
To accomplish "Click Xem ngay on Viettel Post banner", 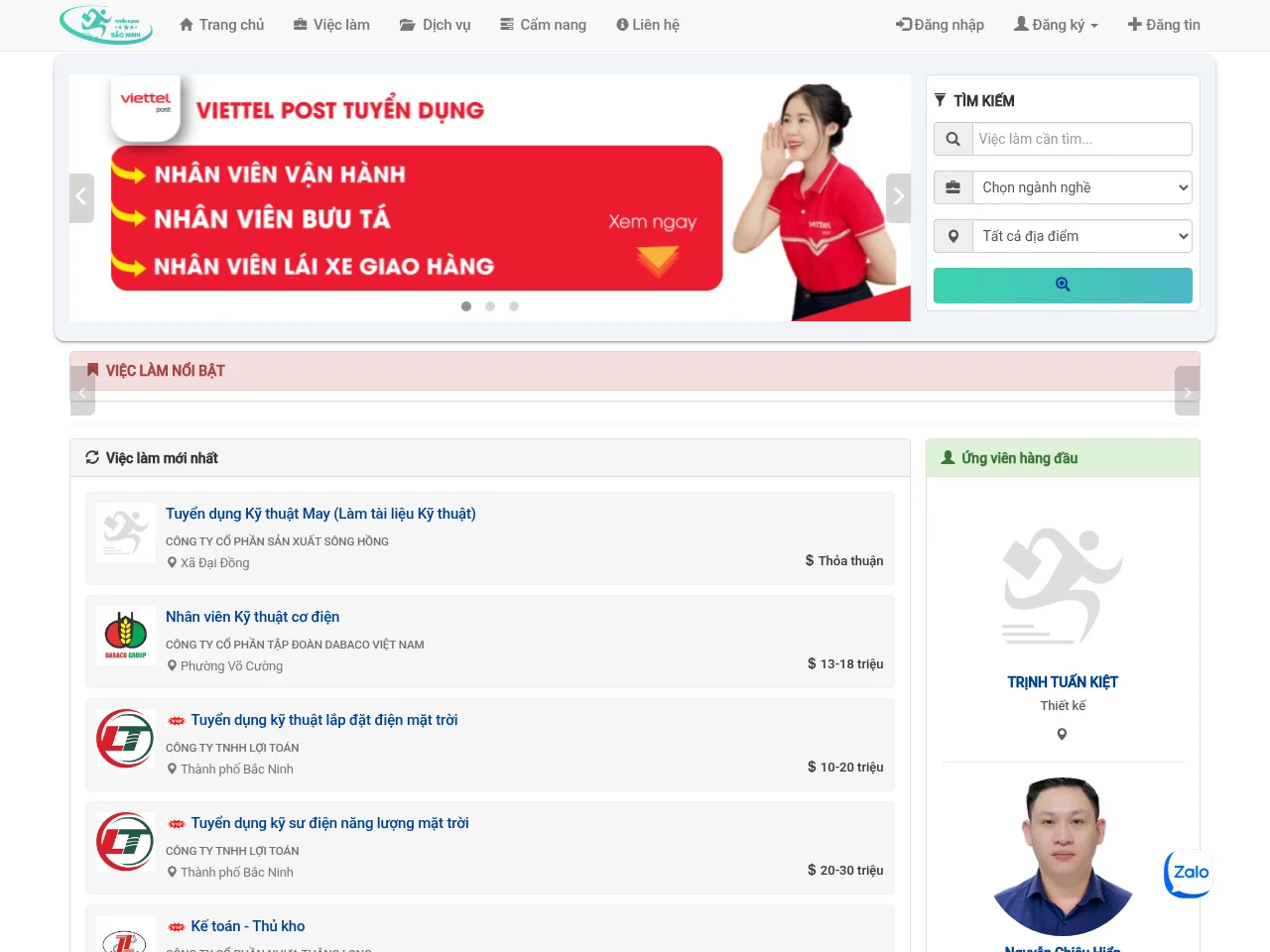I will pyautogui.click(x=653, y=222).
